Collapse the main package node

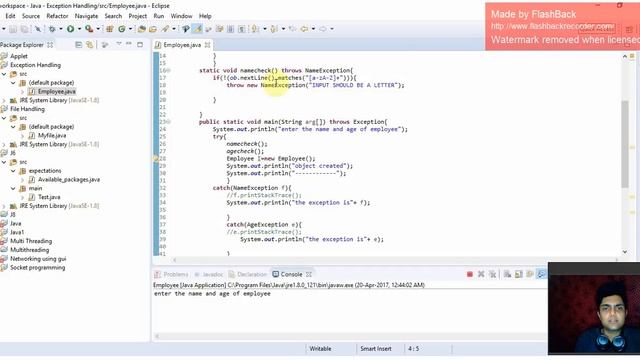[x=13, y=188]
